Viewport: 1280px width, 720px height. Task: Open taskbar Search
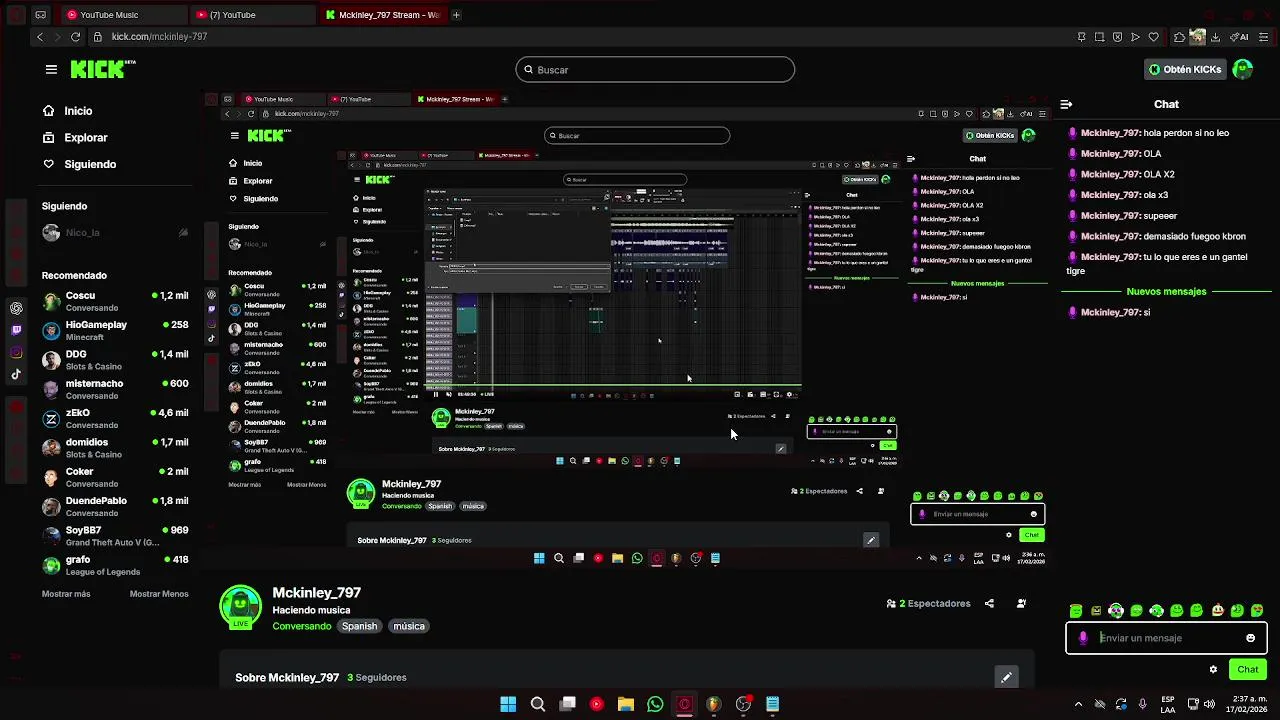(538, 704)
